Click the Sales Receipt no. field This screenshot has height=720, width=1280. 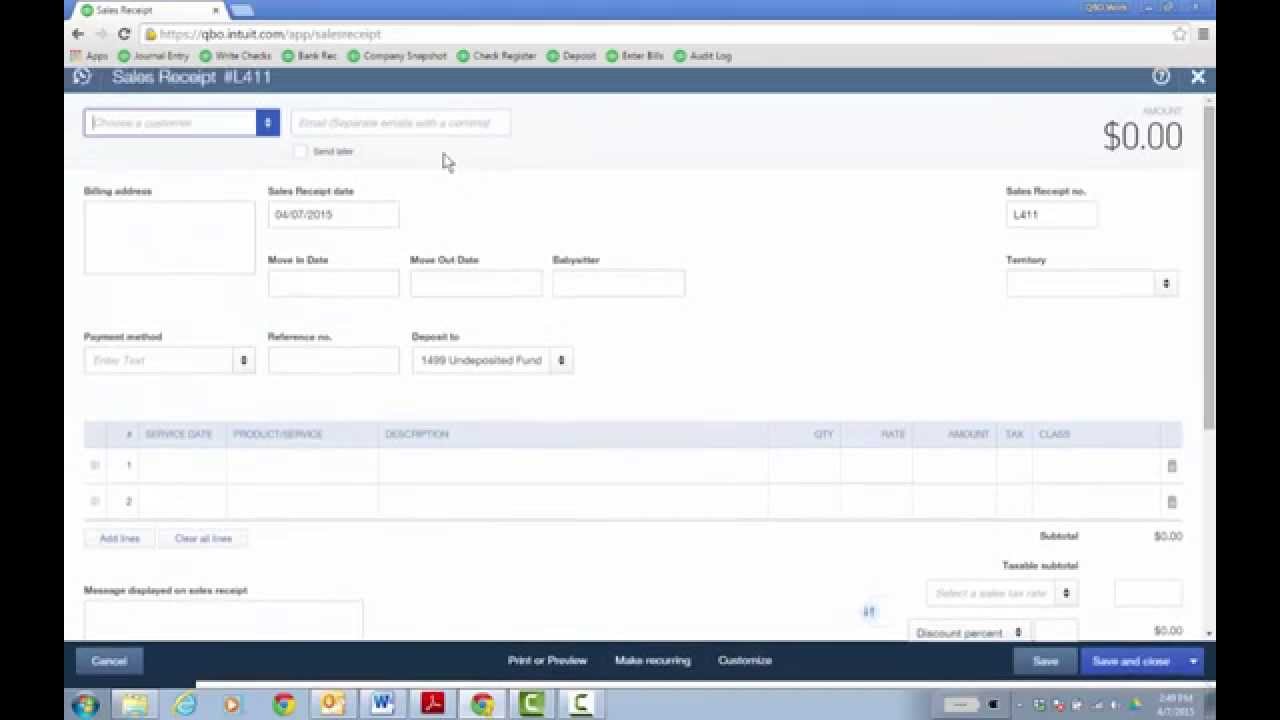pyautogui.click(x=1051, y=215)
